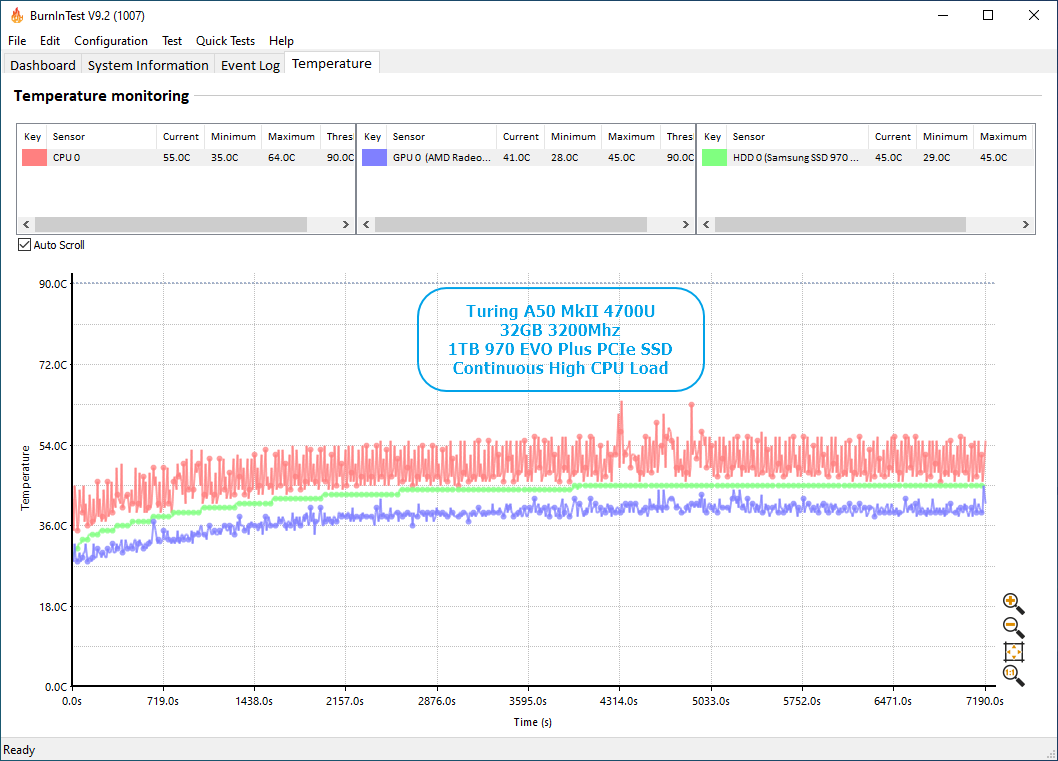
Task: Click HDD 0 current value 45.0C
Action: pos(889,157)
